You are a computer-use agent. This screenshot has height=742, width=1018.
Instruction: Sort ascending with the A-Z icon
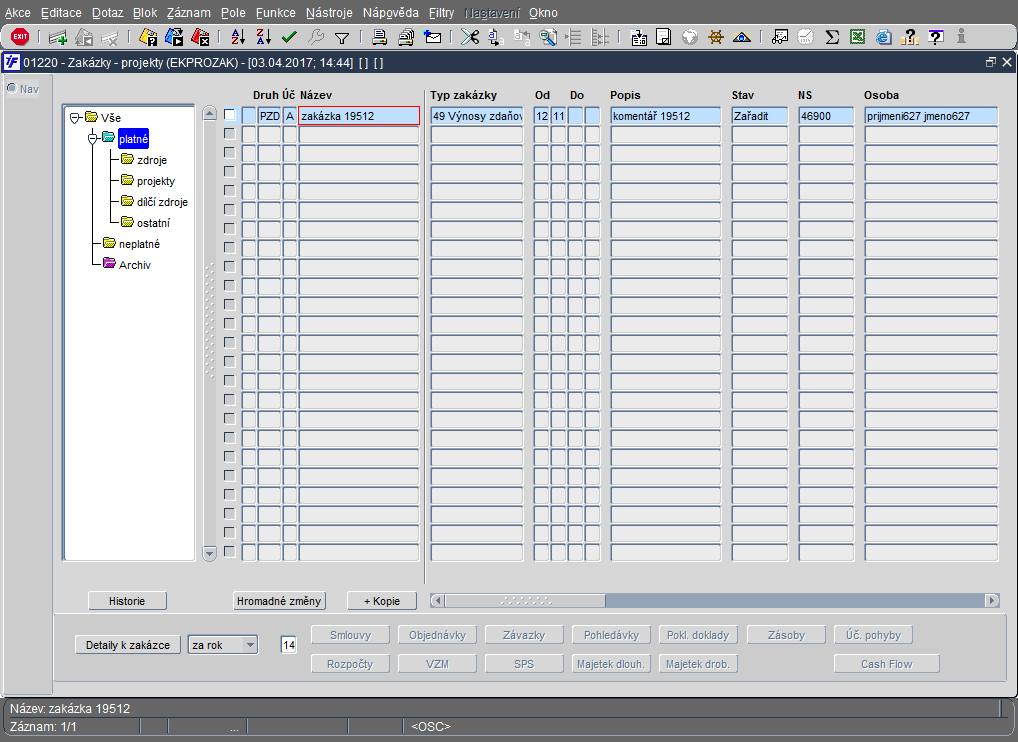coord(238,37)
